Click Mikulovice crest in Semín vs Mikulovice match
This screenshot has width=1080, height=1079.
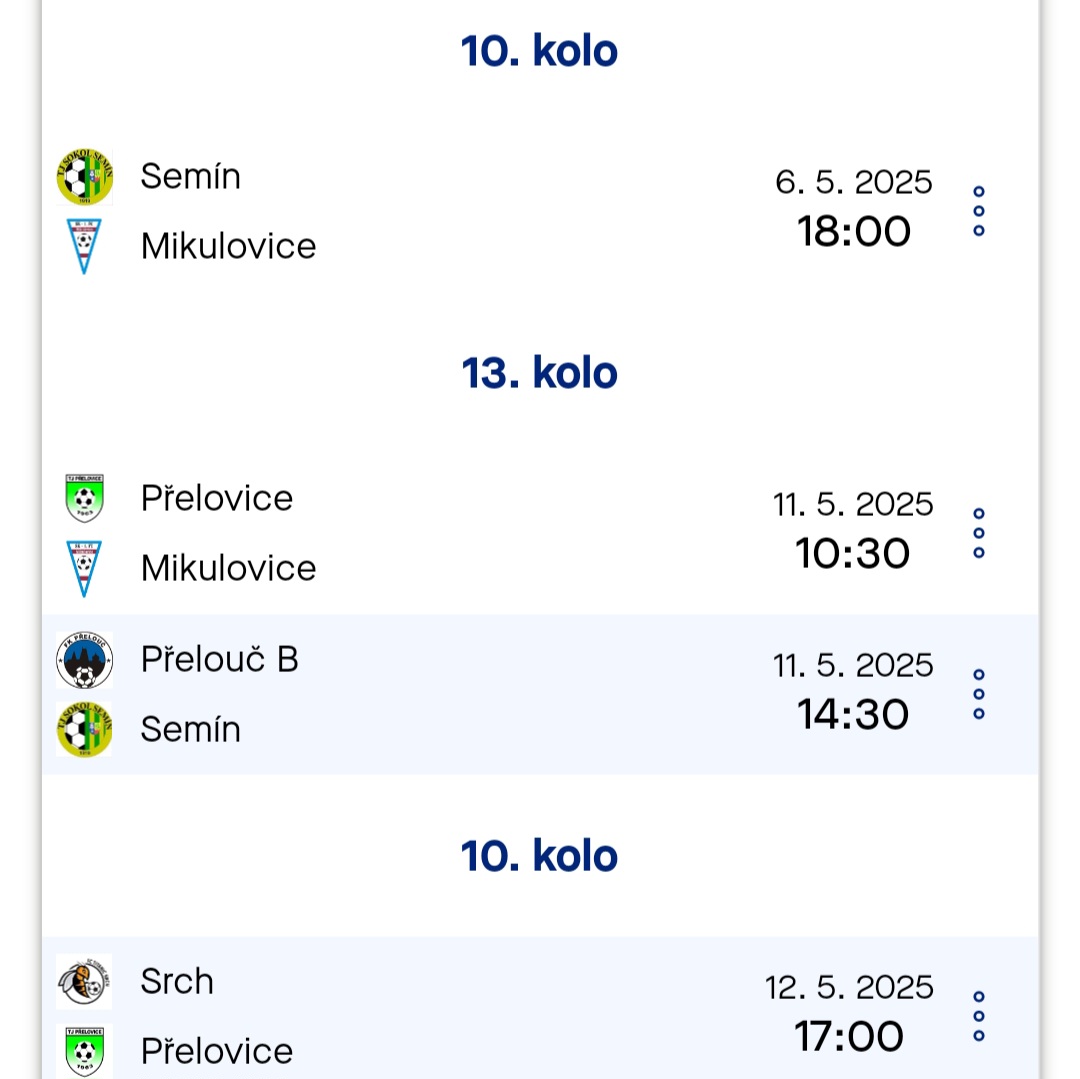84,247
